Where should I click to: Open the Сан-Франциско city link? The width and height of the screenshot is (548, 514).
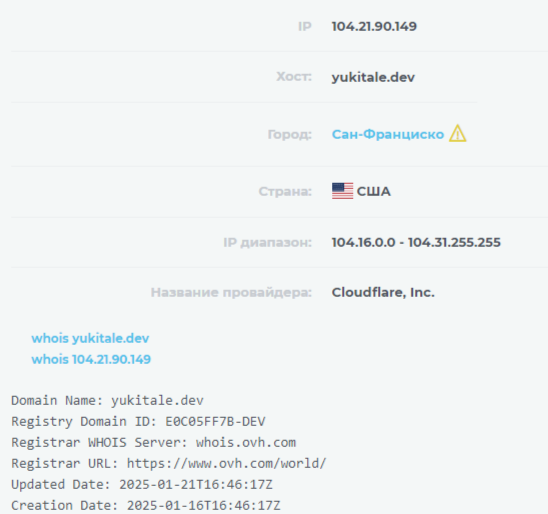tap(388, 134)
